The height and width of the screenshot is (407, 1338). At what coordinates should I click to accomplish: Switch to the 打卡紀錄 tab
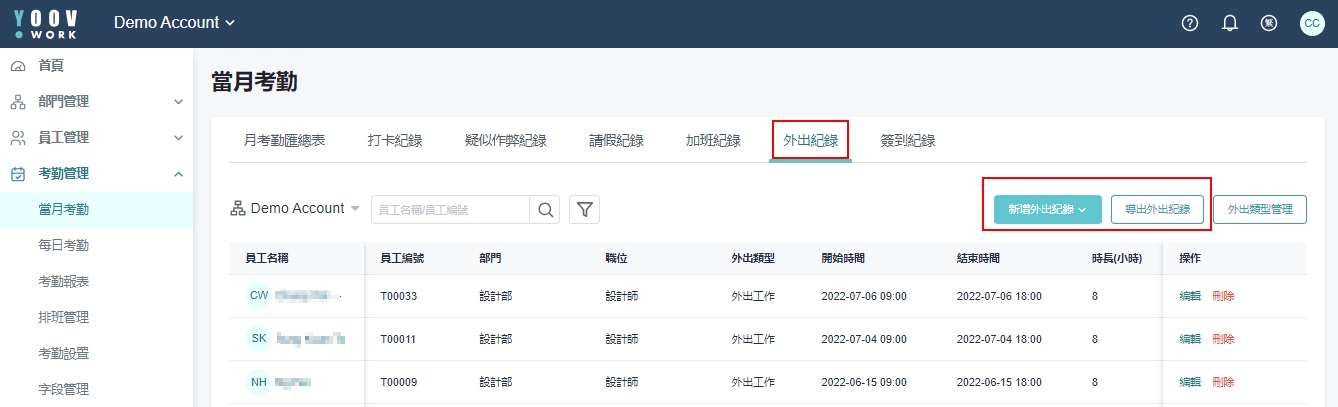coord(395,140)
